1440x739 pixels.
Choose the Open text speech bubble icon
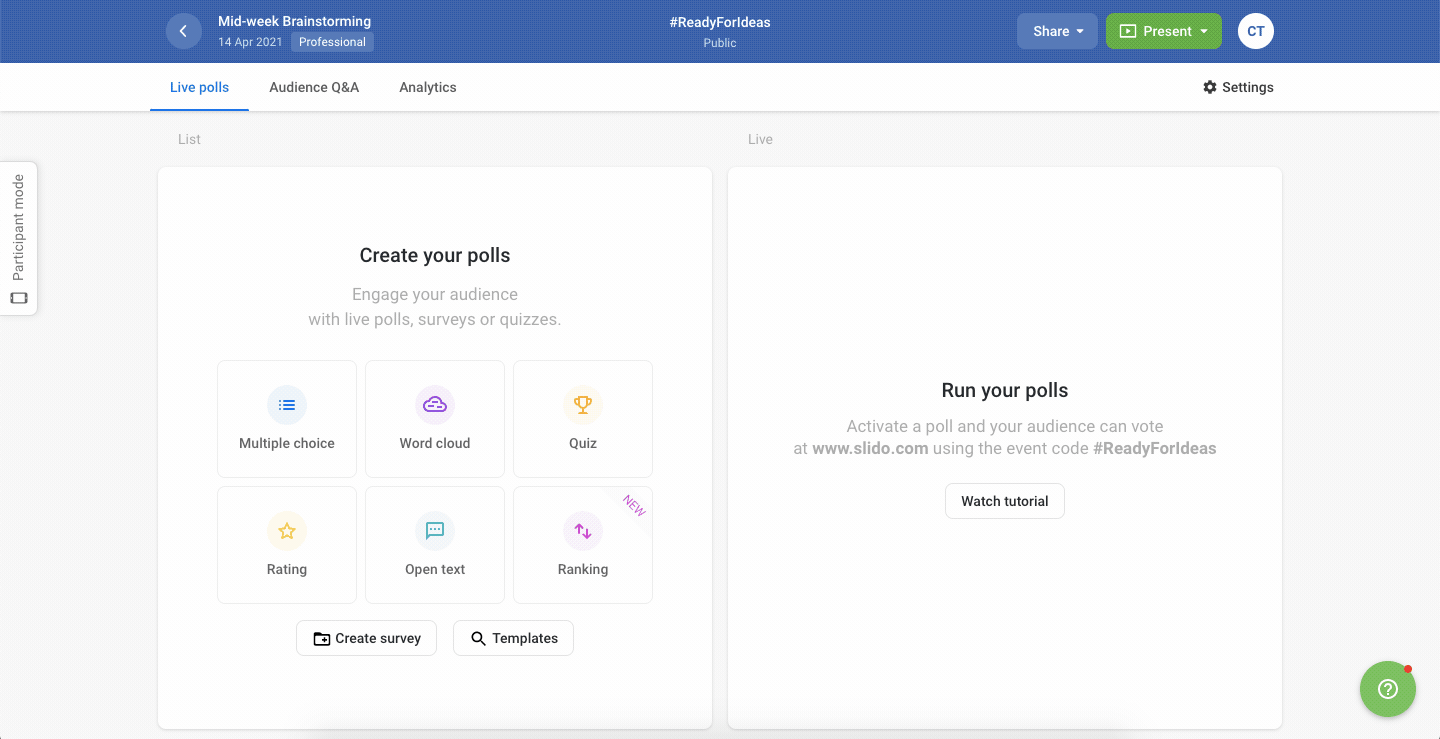click(x=435, y=531)
